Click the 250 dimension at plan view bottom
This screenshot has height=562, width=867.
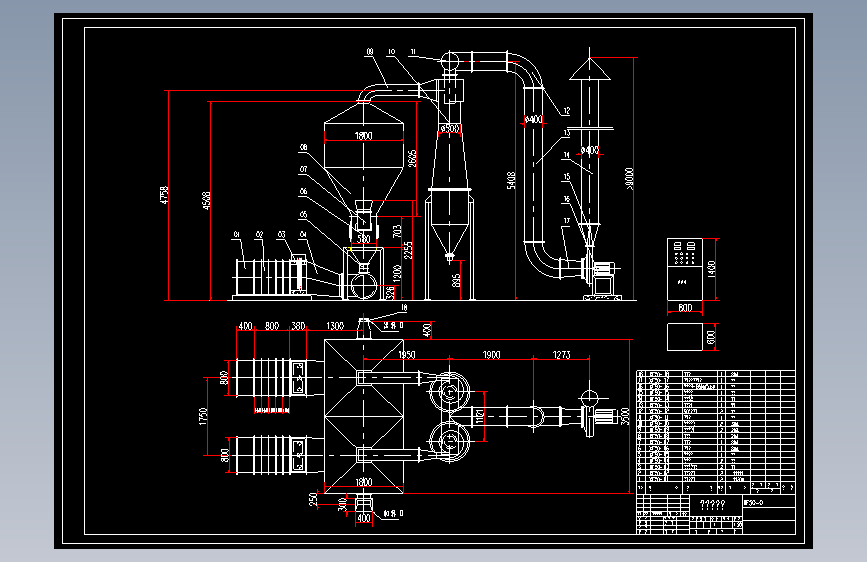coord(312,499)
